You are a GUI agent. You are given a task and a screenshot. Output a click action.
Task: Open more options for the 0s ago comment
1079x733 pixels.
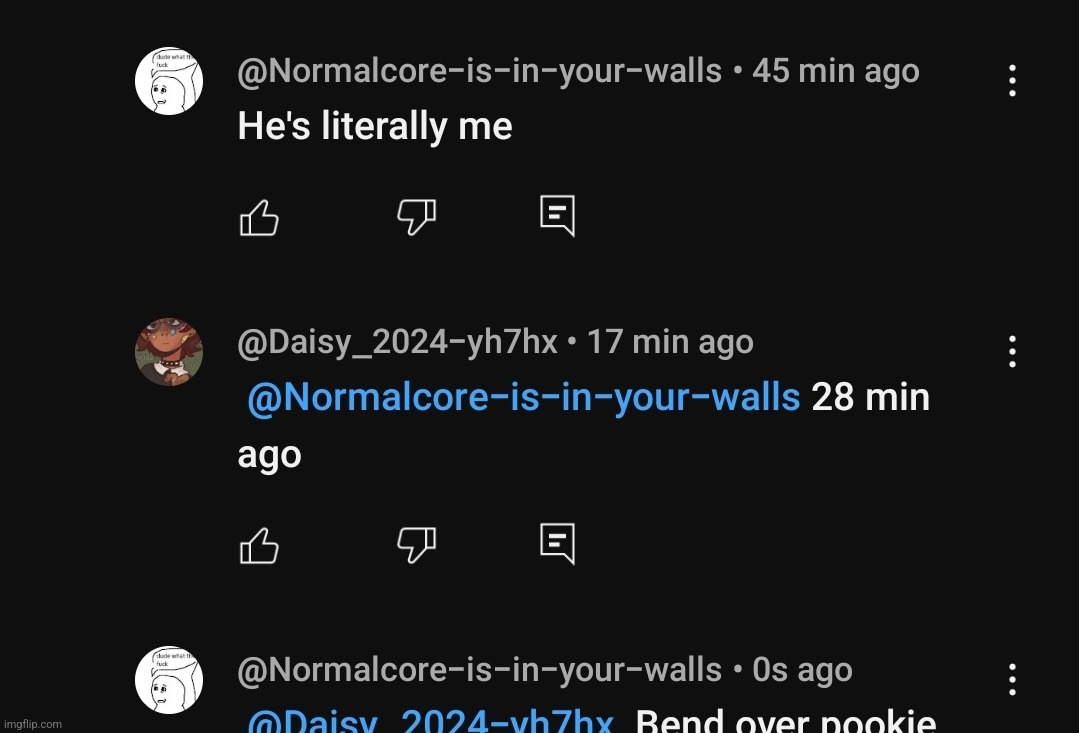(x=1012, y=680)
